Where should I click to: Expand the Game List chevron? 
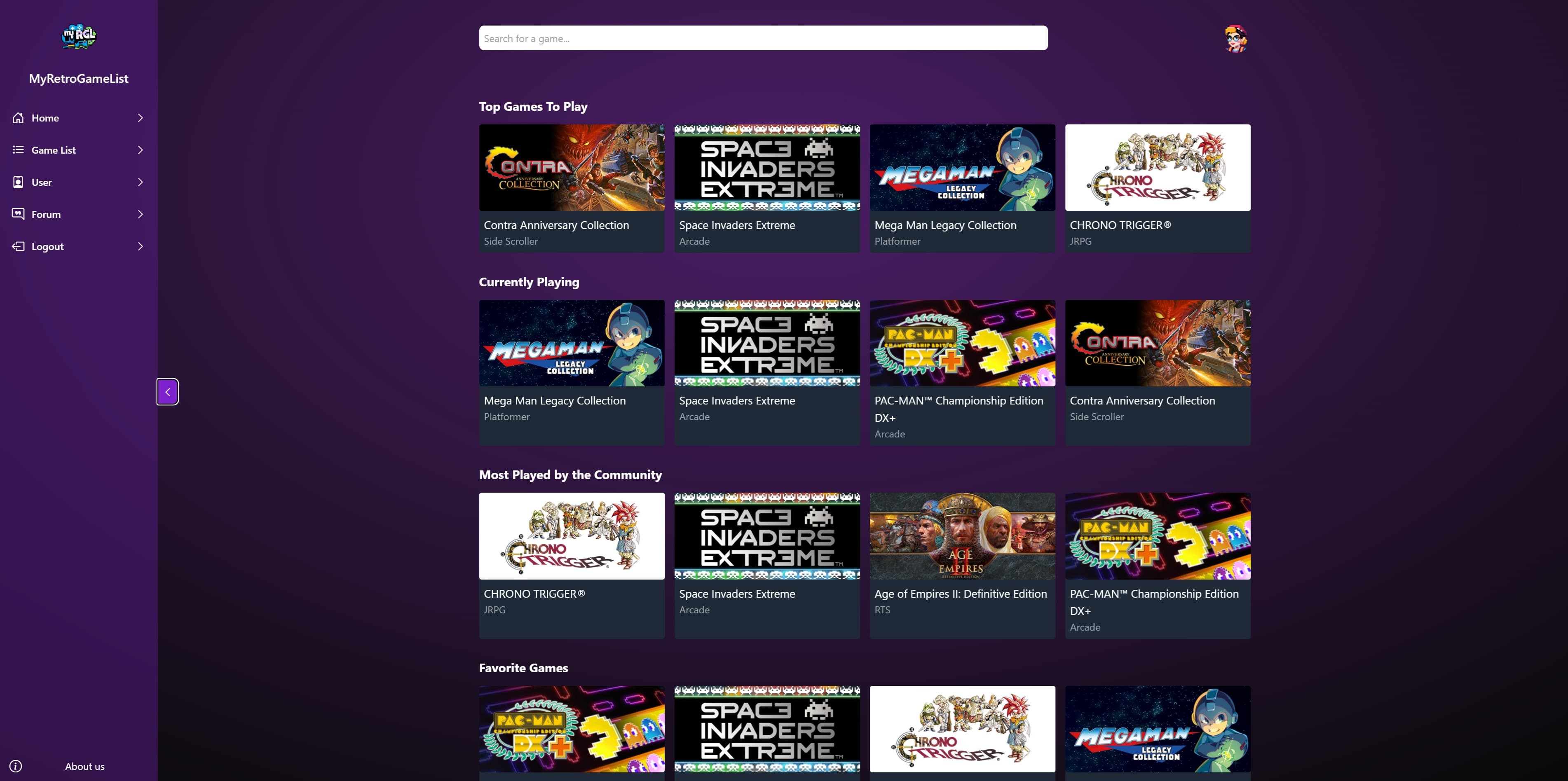click(141, 150)
